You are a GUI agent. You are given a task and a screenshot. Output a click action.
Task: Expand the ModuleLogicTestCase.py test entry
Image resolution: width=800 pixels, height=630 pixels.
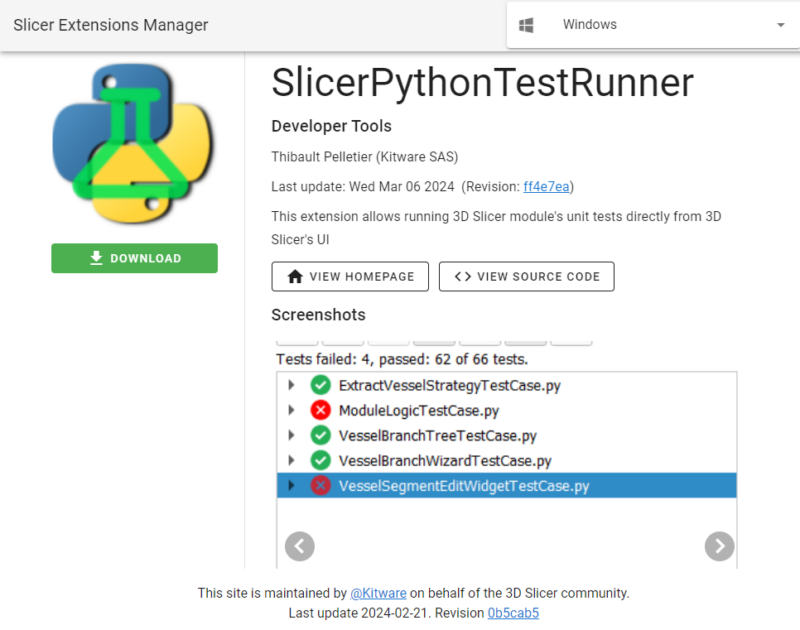[291, 410]
